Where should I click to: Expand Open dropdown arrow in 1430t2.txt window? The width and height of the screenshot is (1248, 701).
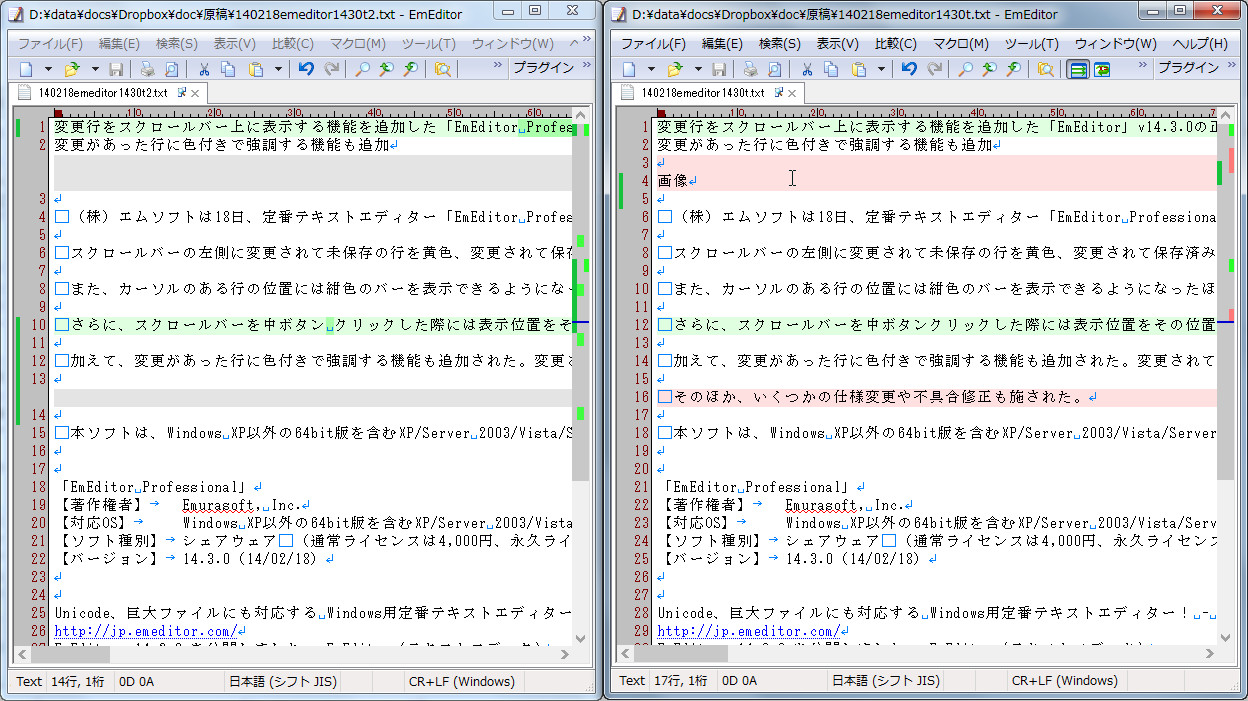tap(95, 69)
